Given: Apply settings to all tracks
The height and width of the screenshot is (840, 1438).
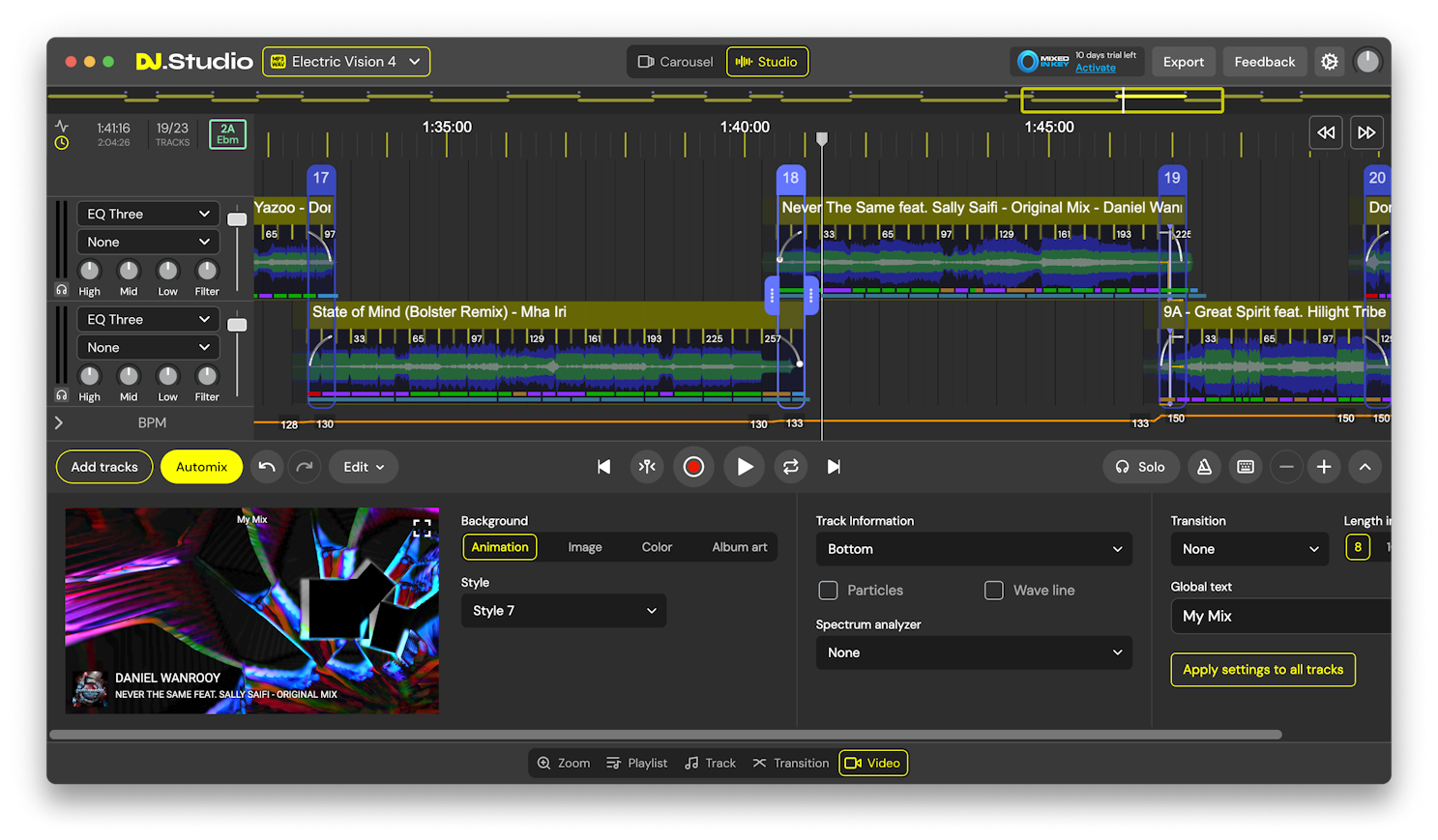Looking at the screenshot, I should (x=1263, y=670).
